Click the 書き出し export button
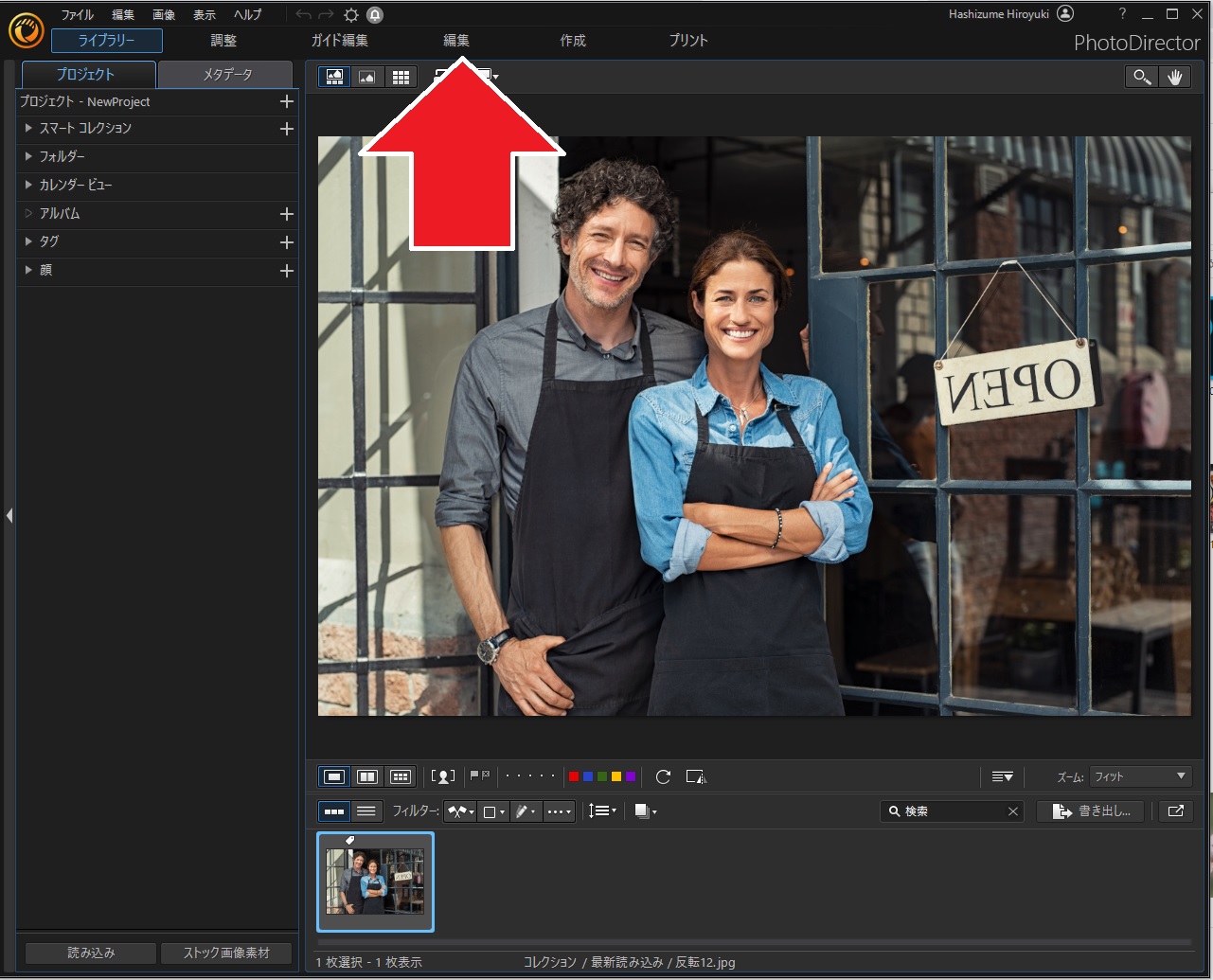Screen dimensions: 1213x980 tap(1092, 811)
